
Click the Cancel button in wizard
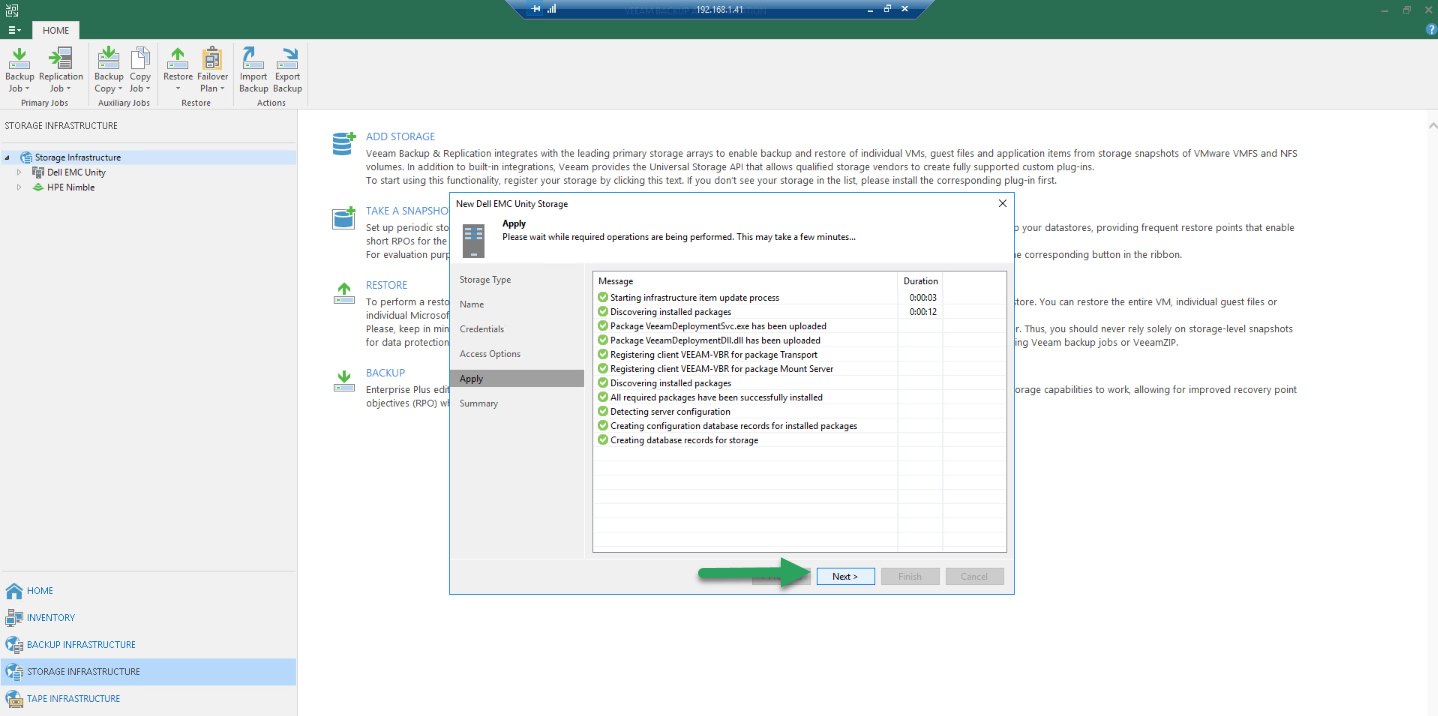(x=974, y=576)
